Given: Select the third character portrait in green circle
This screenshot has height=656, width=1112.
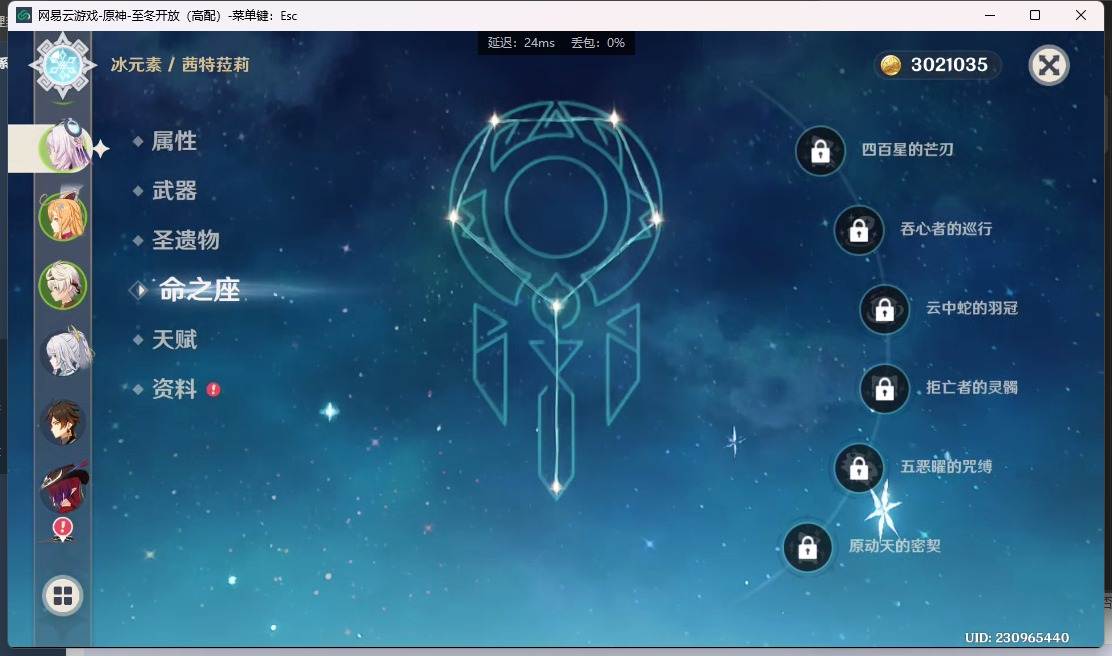Looking at the screenshot, I should point(62,285).
